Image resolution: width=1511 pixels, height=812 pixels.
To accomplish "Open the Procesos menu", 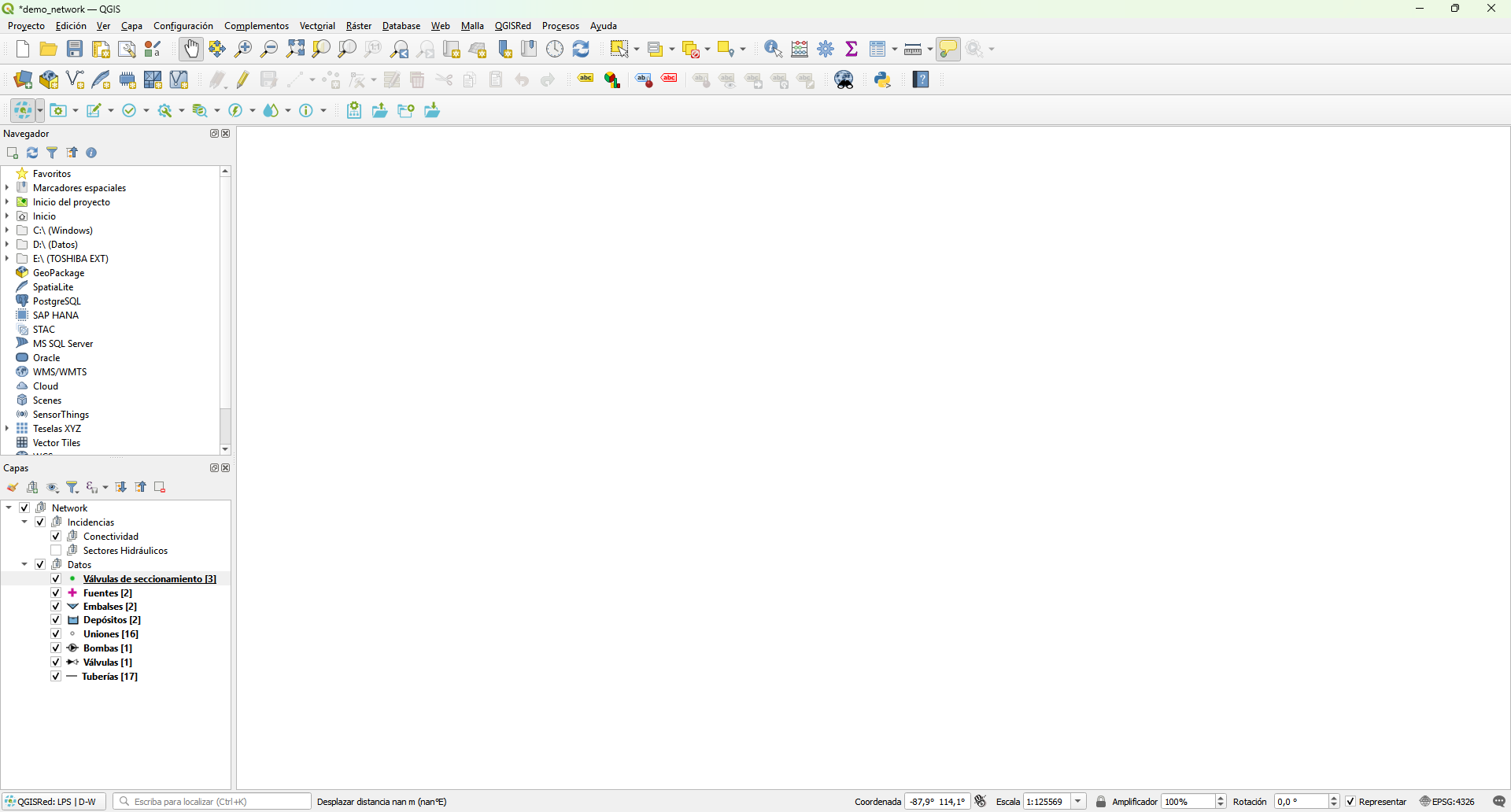I will click(x=560, y=26).
